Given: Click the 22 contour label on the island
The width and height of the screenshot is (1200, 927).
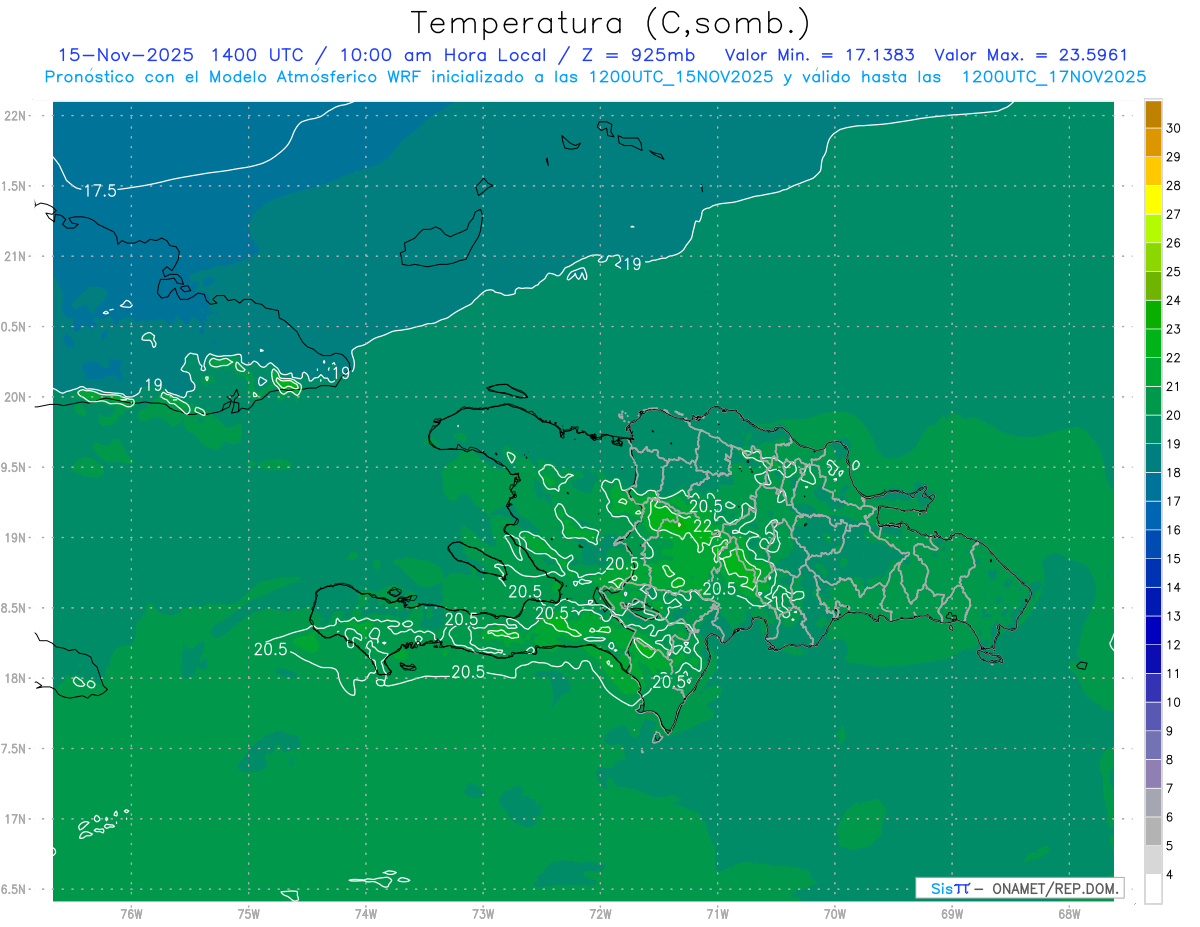Looking at the screenshot, I should pyautogui.click(x=702, y=526).
